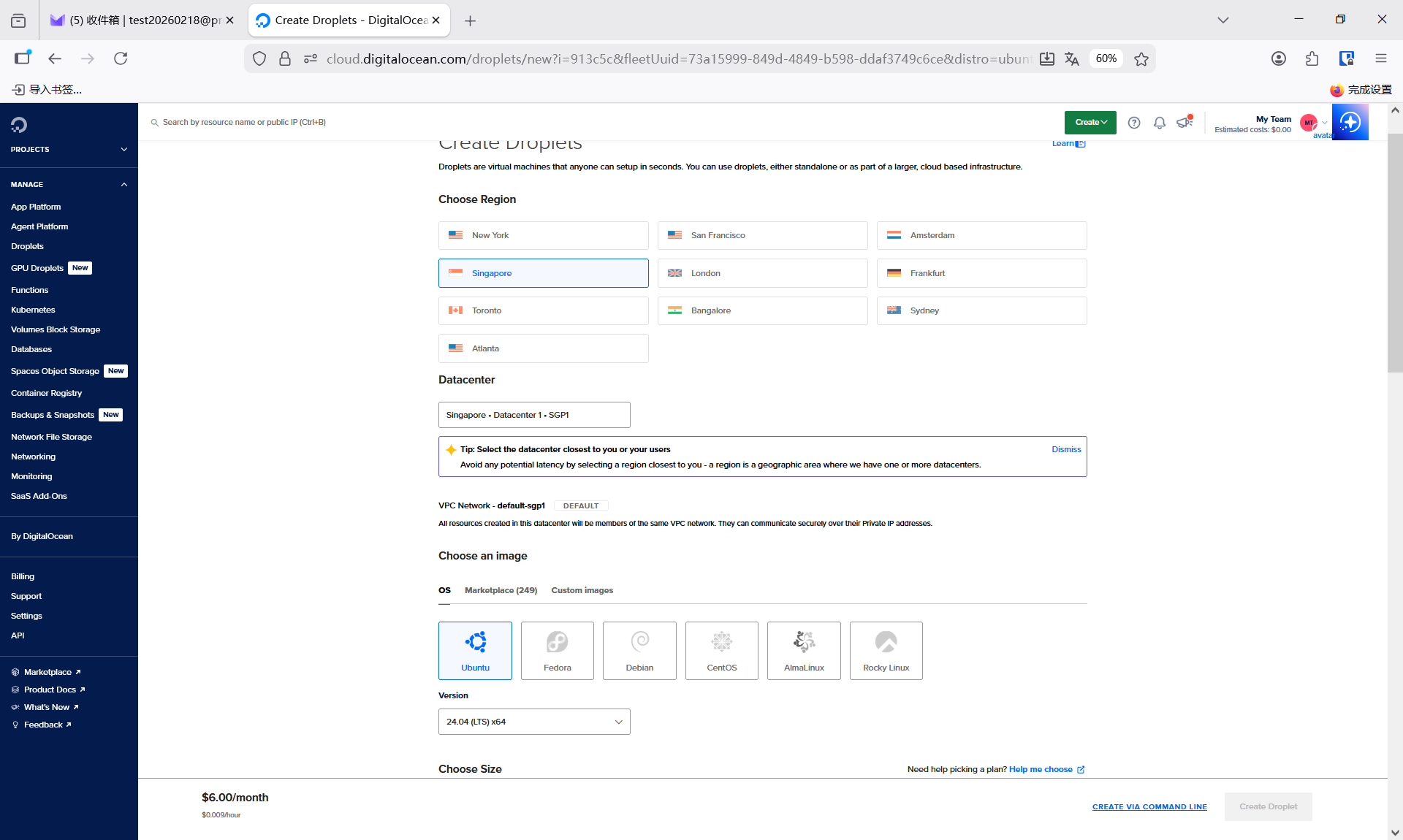Click the DigitalOcean logo in sidebar
1403x840 pixels.
[x=19, y=125]
